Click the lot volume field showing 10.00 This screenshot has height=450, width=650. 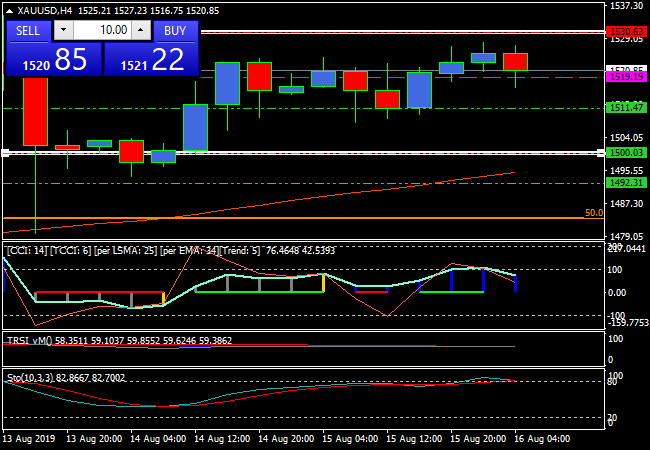pyautogui.click(x=106, y=30)
